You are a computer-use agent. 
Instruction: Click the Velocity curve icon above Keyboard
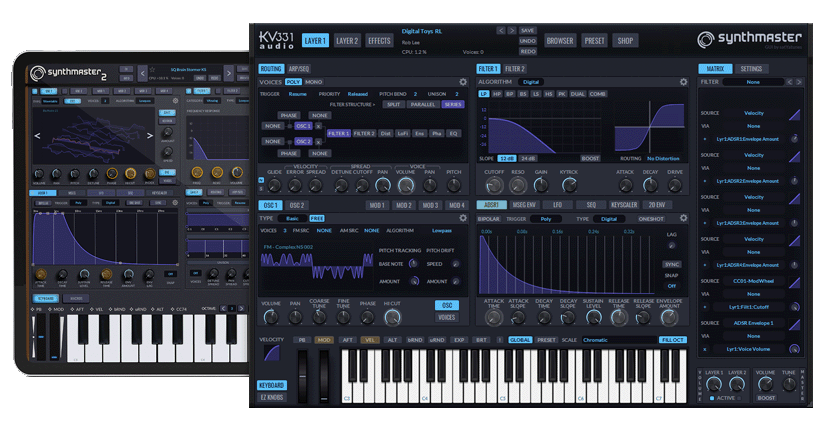click(x=272, y=354)
